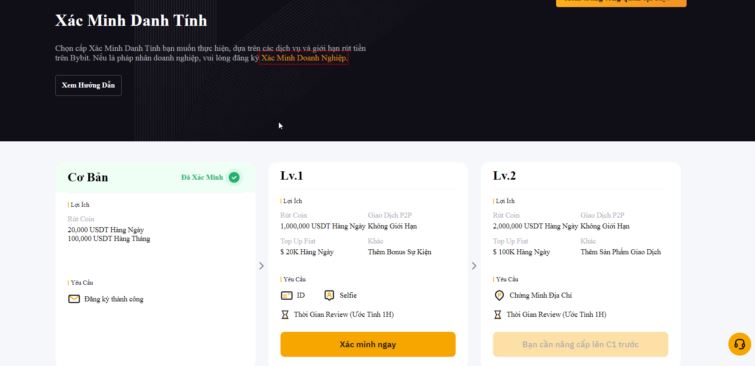The width and height of the screenshot is (755, 366).
Task: Click the location pin icon in Lv.2
Action: coord(499,295)
